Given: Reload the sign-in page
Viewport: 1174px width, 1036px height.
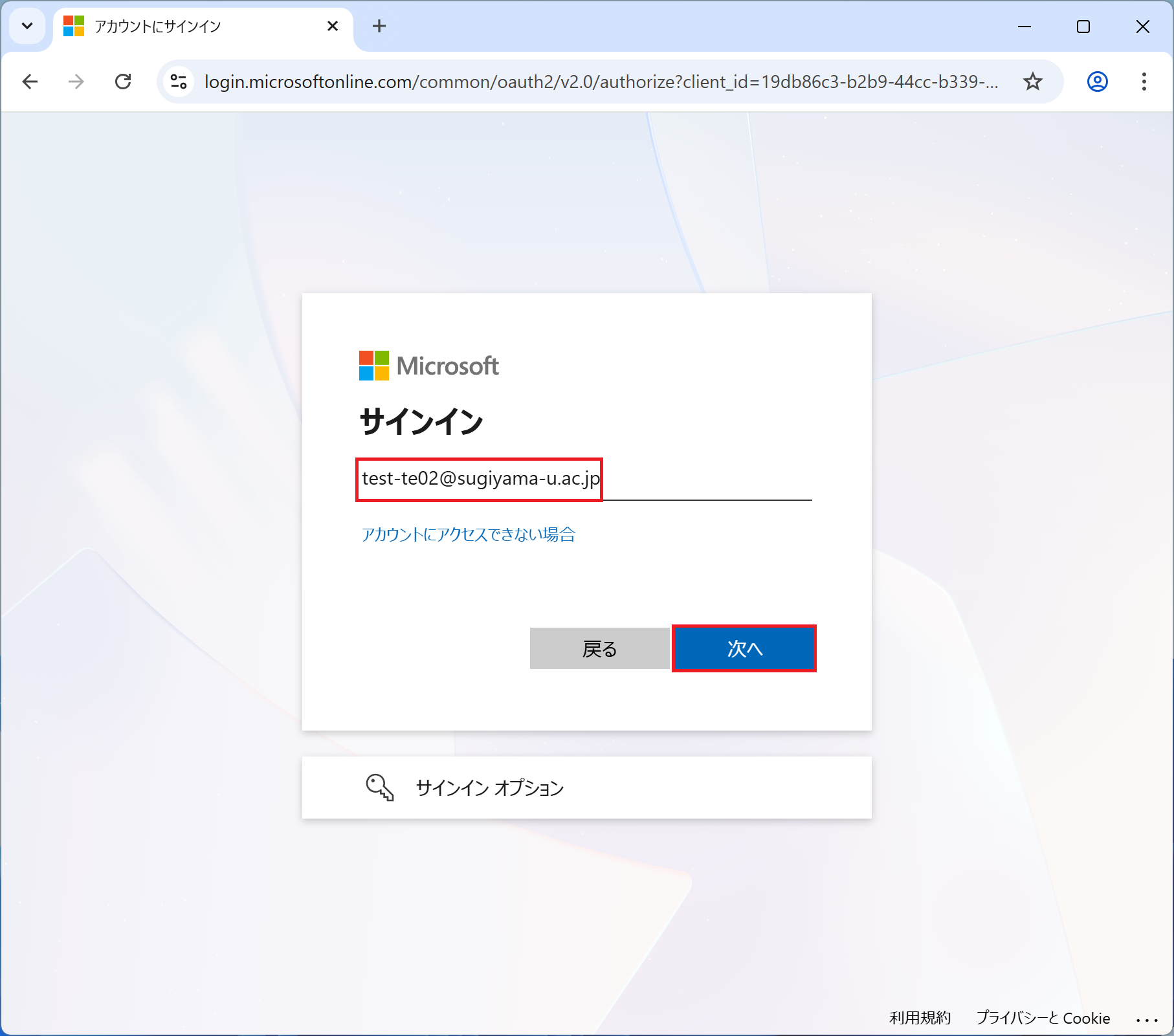Looking at the screenshot, I should pos(123,82).
